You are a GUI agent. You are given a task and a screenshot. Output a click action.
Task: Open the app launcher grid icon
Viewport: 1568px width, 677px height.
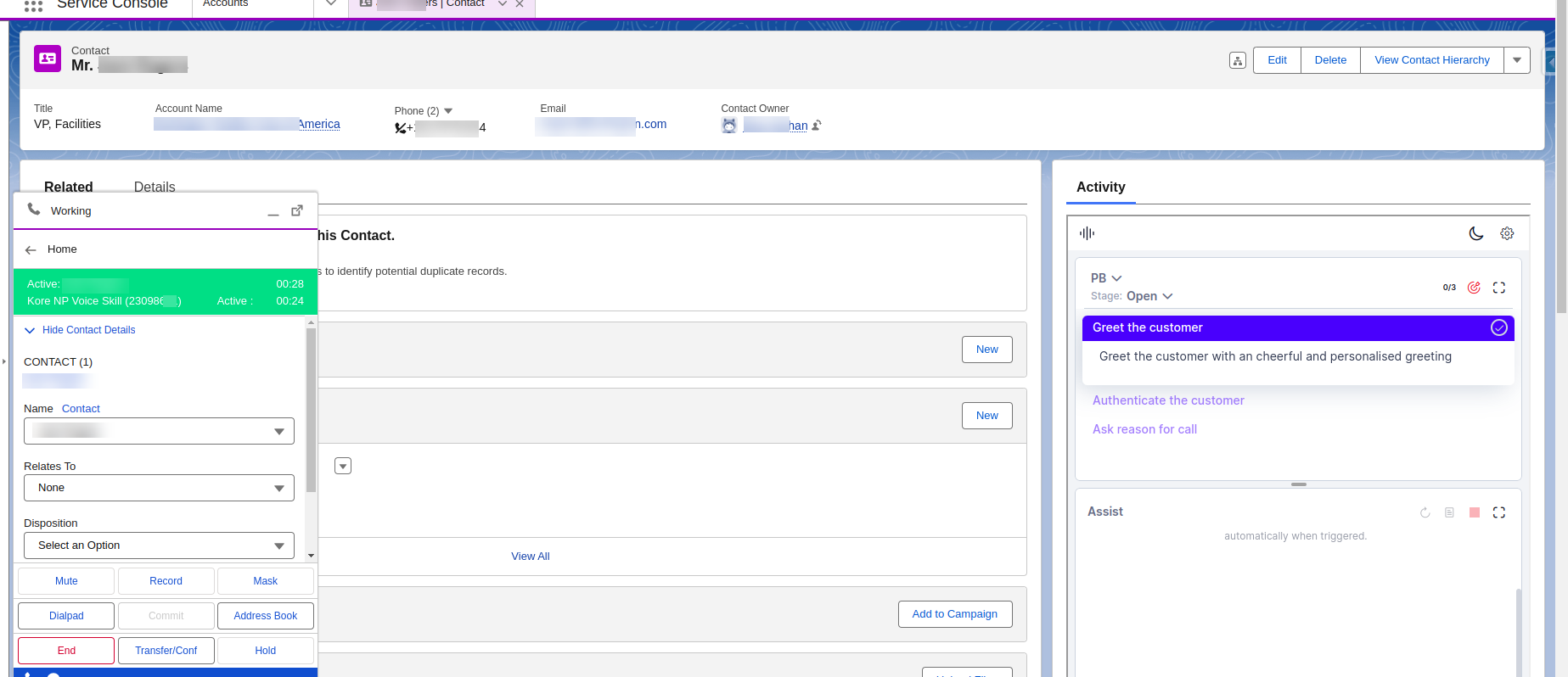33,5
